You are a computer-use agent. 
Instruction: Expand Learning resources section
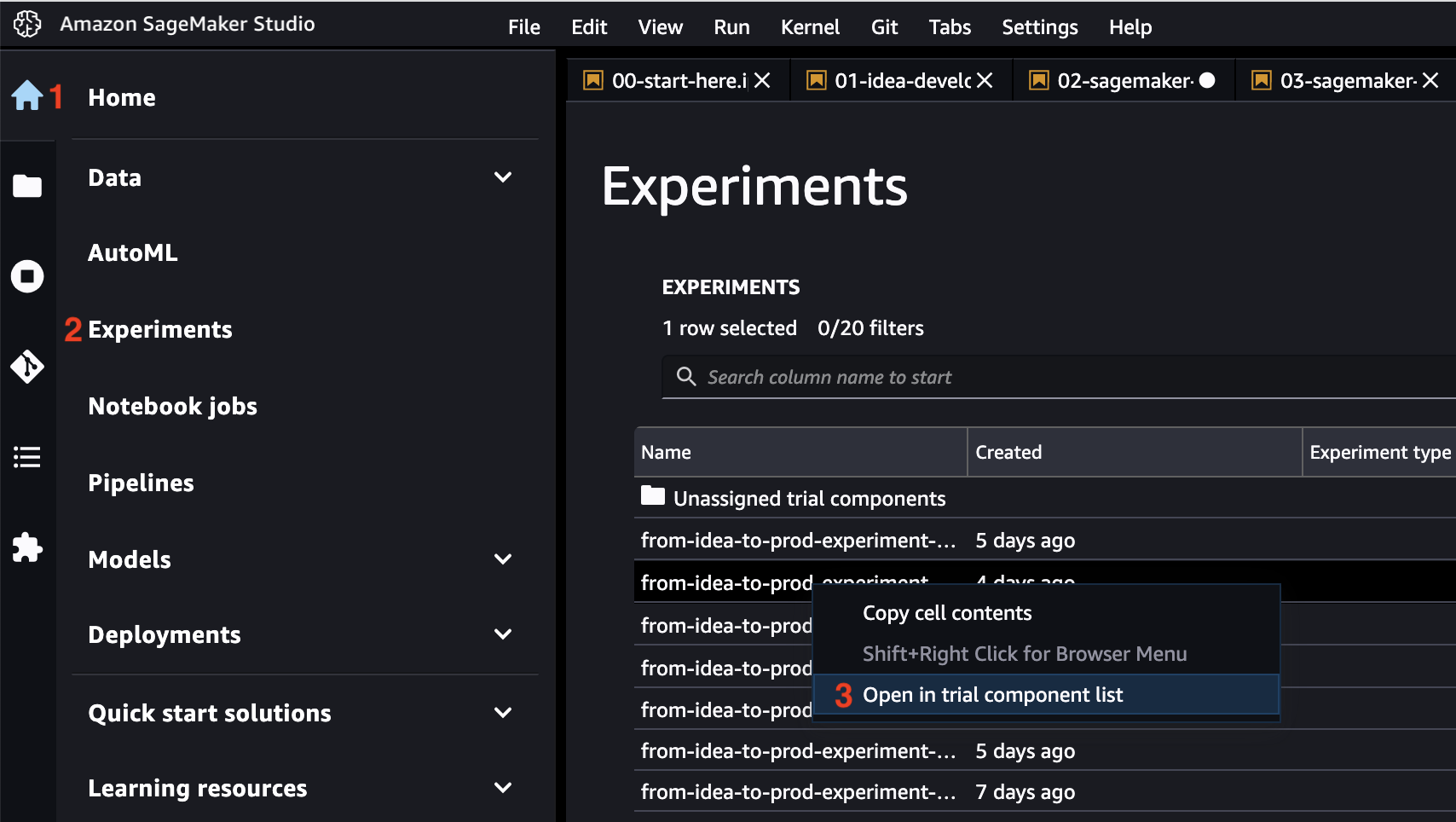point(503,788)
